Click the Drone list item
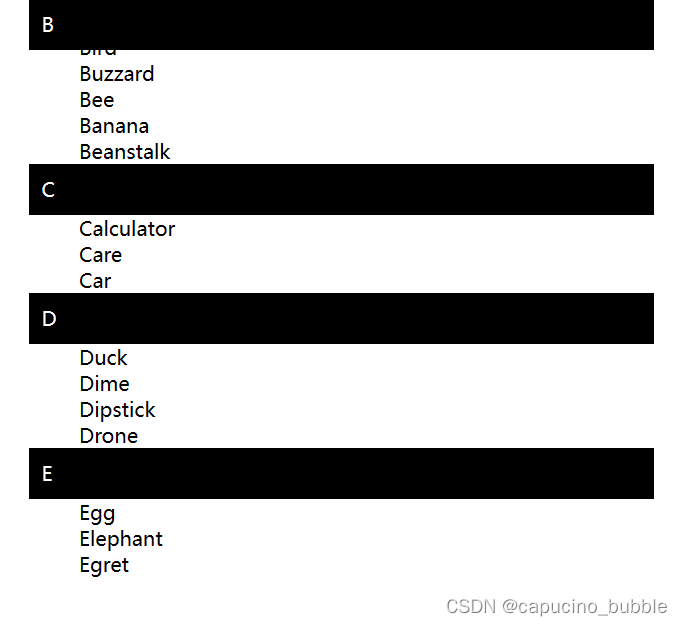The height and width of the screenshot is (626, 682). [109, 436]
